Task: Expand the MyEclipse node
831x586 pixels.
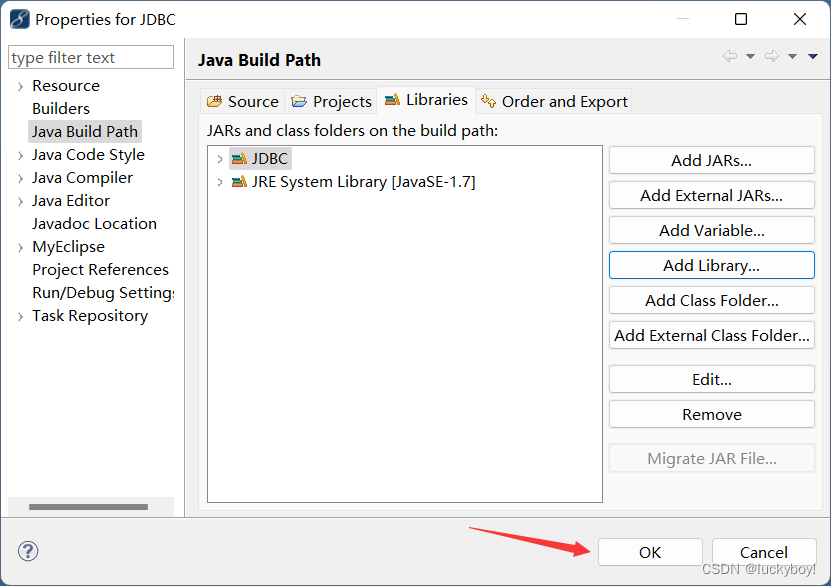Action: (x=20, y=247)
